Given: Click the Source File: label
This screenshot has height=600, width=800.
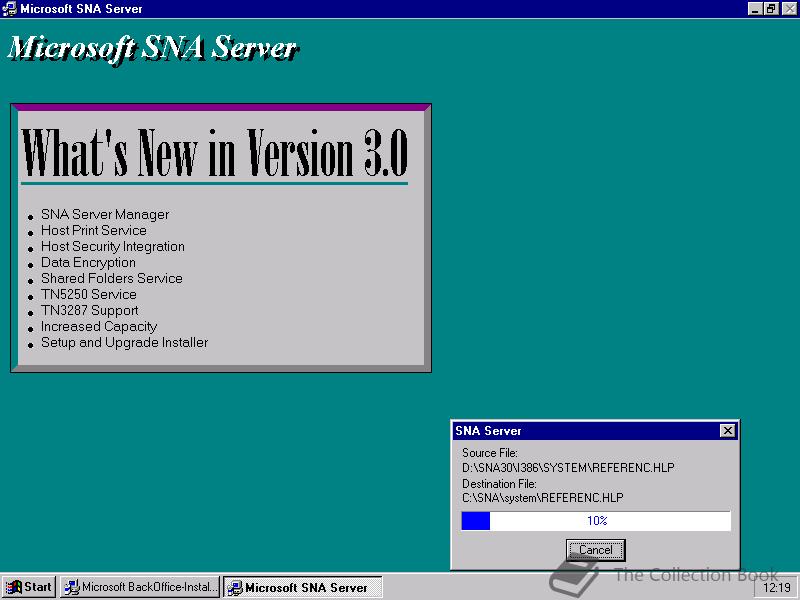Looking at the screenshot, I should click(x=490, y=453).
